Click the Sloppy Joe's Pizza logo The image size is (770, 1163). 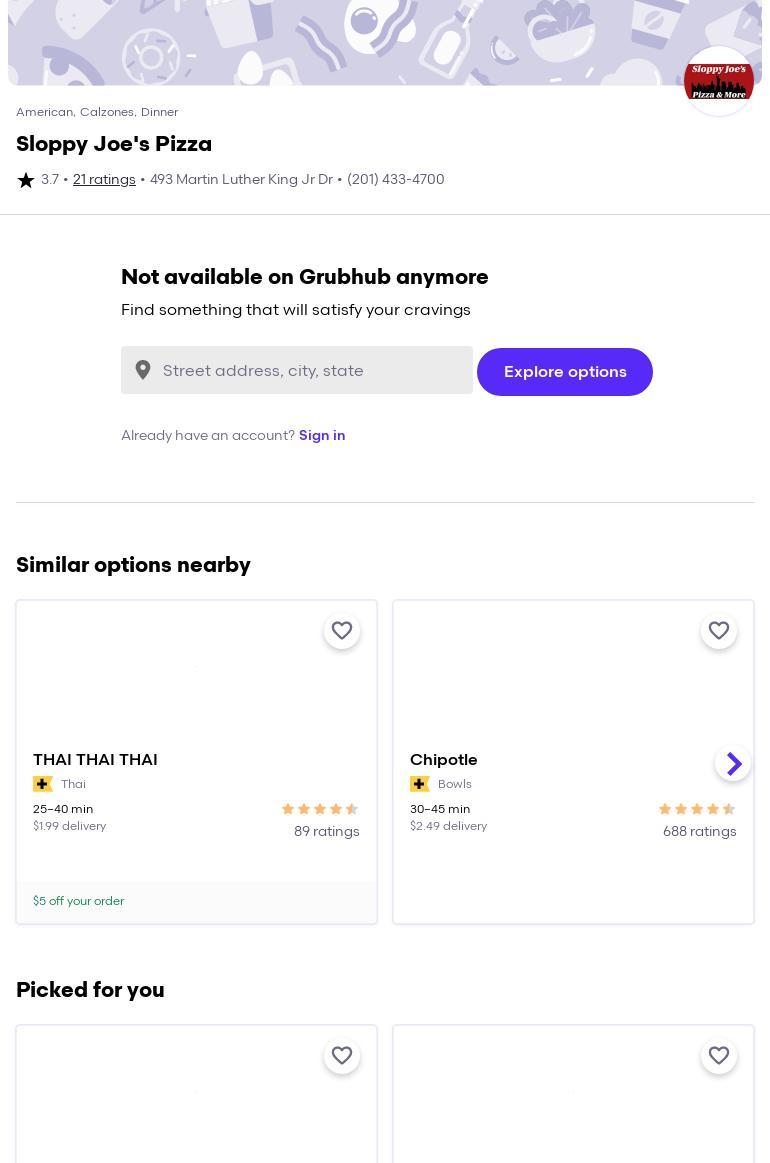[718, 81]
